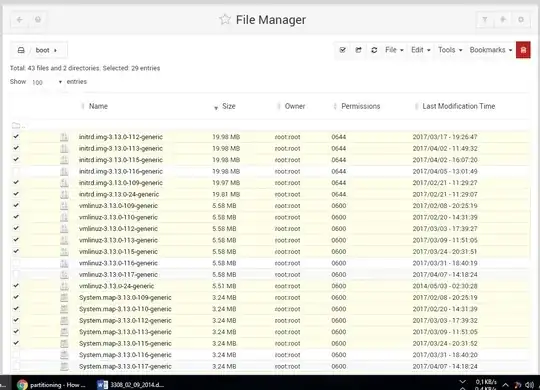Image resolution: width=540 pixels, height=390 pixels.
Task: Click the drive root icon in breadcrumb
Action: [x=21, y=50]
